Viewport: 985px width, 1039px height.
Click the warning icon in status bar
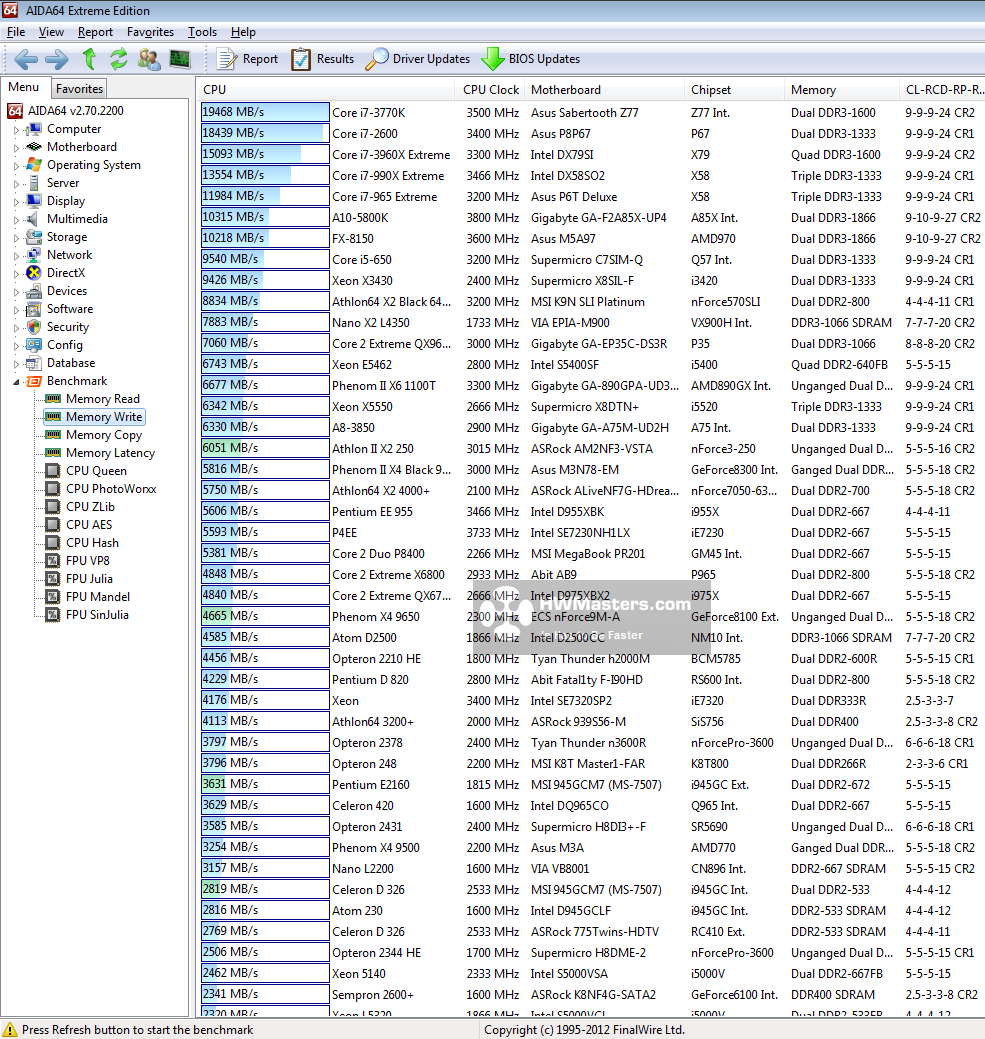(10, 1030)
